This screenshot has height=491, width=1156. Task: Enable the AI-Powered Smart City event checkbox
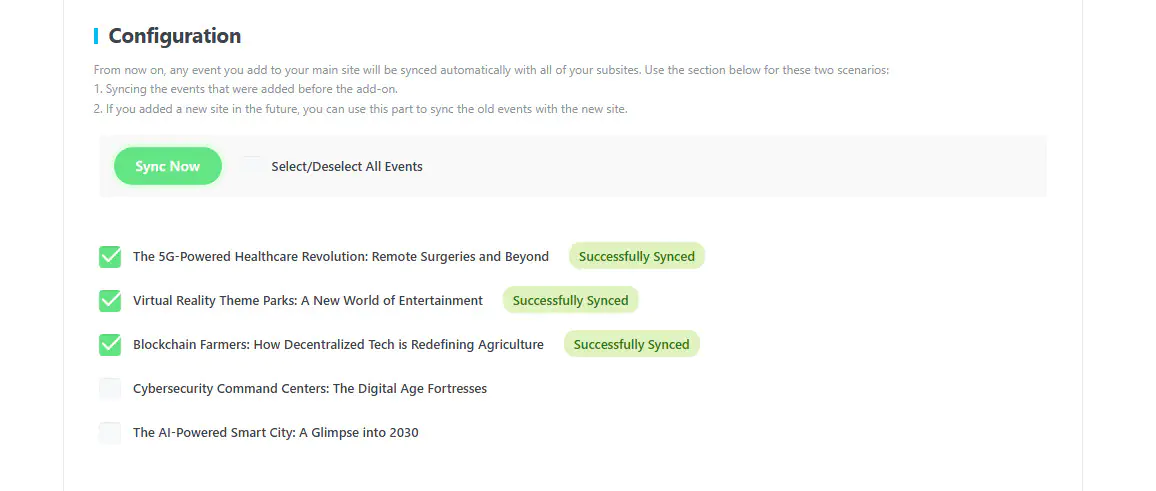pos(110,433)
